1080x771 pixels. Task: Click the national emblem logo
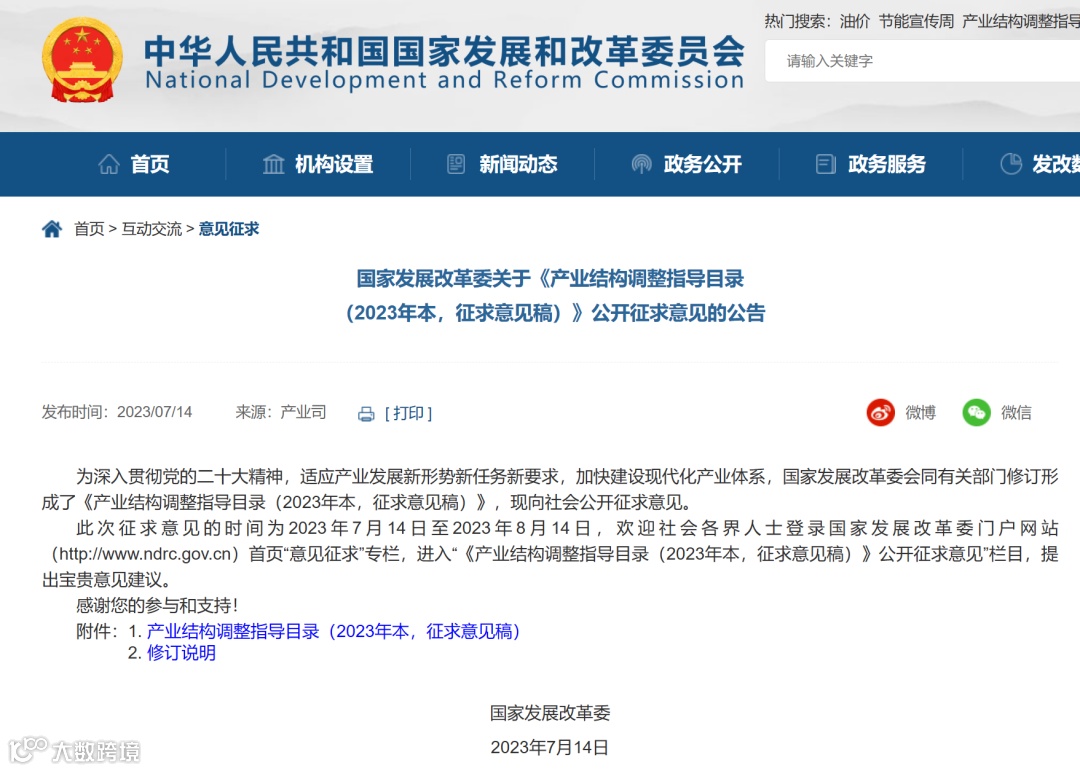[82, 61]
